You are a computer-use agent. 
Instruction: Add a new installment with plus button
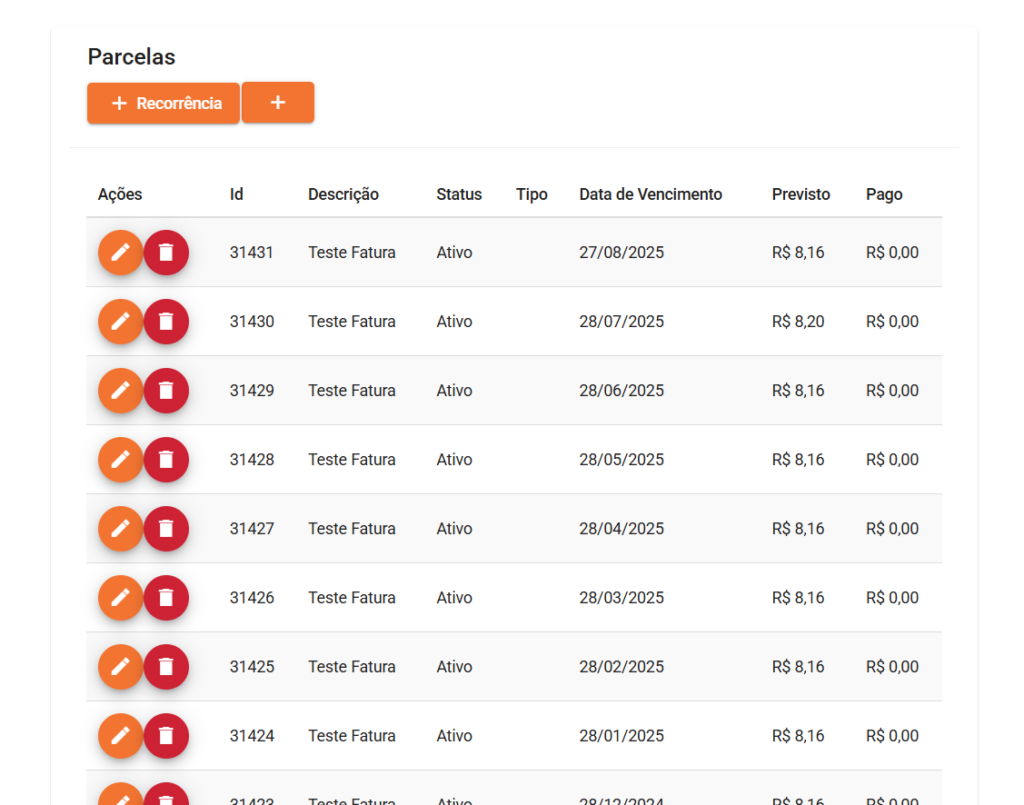tap(278, 103)
